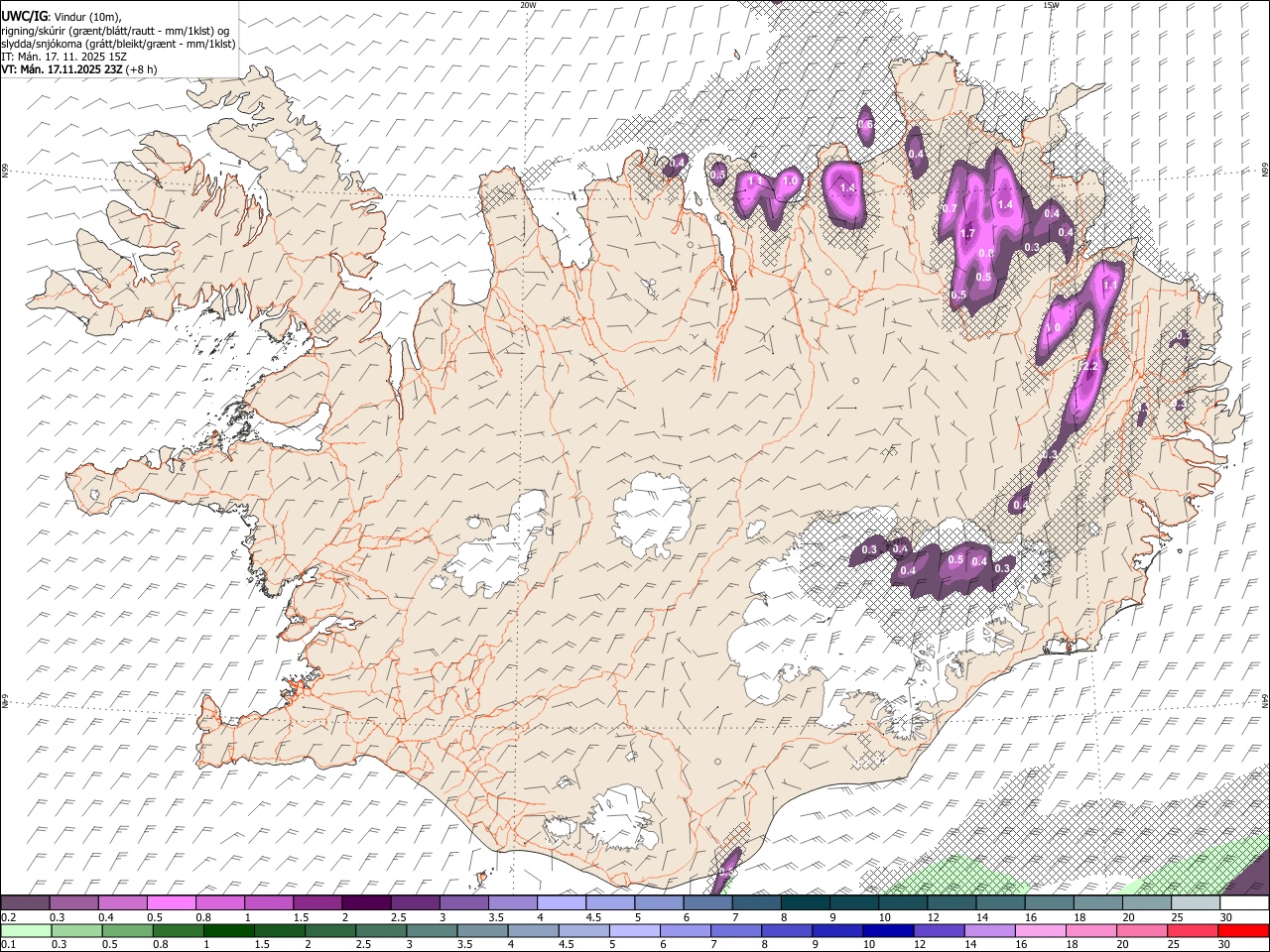Click the valid time line 'VT: Mán. 17.11.2025 23Z (+8 h)'
This screenshot has height=952, width=1270.
point(79,69)
